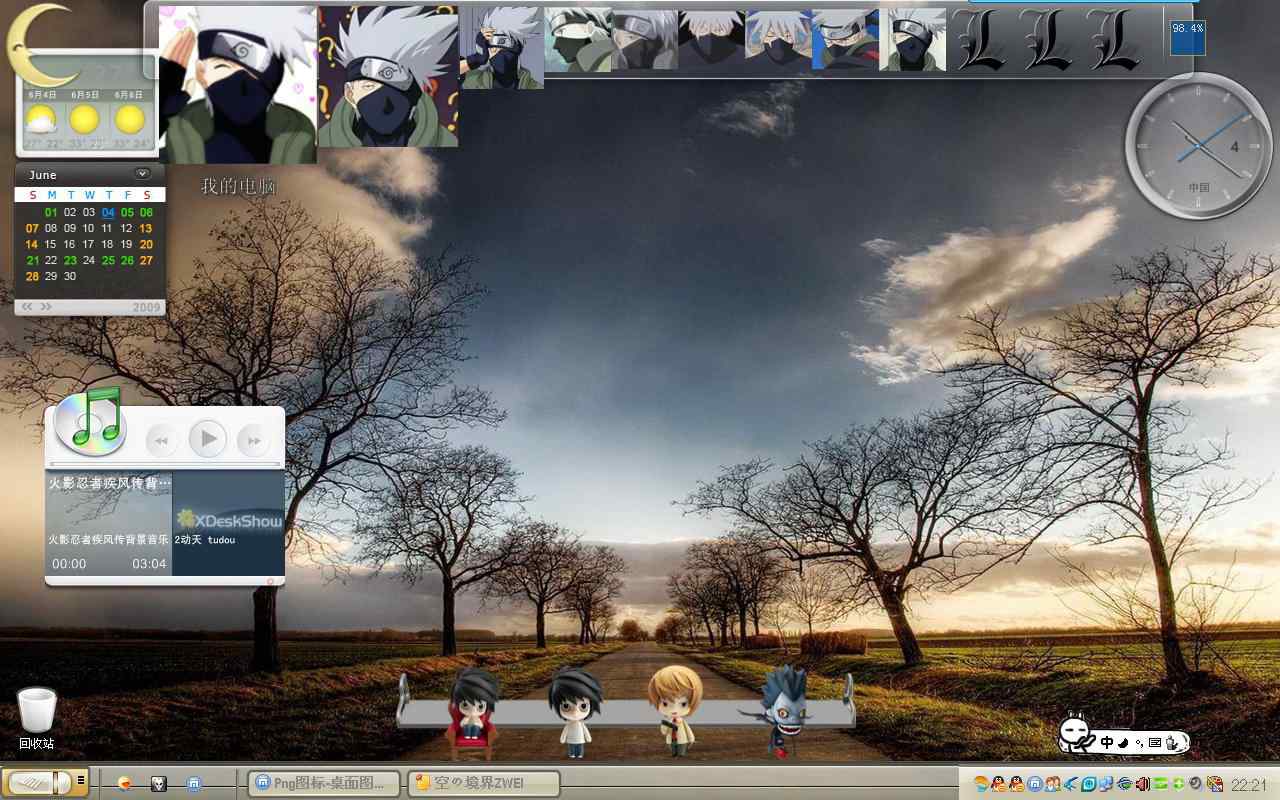The width and height of the screenshot is (1280, 800).
Task: Click the second Kakashi dock icon with question marks
Action: [x=388, y=77]
